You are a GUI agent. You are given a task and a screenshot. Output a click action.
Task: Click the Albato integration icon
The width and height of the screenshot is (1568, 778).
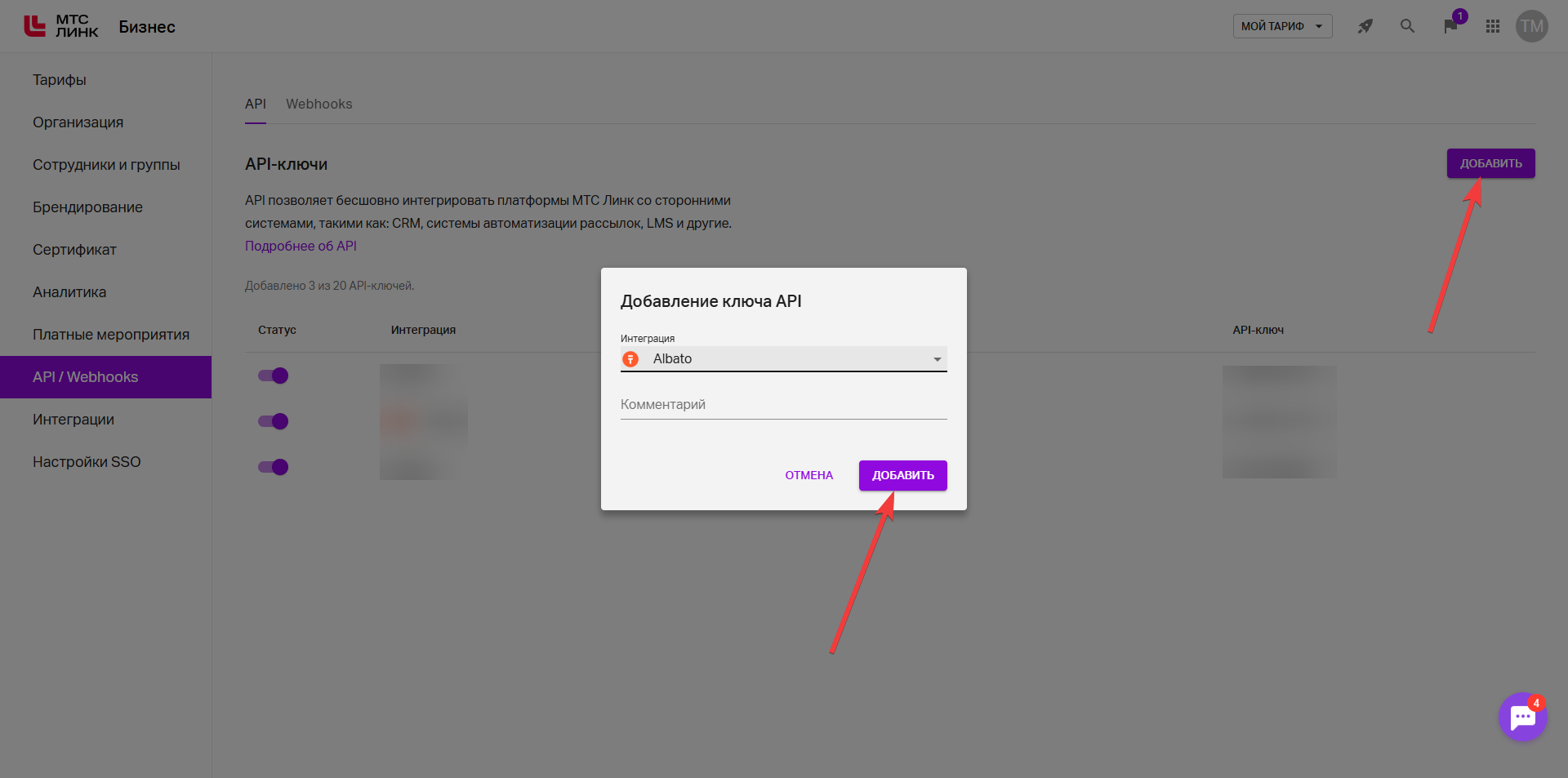tap(630, 359)
